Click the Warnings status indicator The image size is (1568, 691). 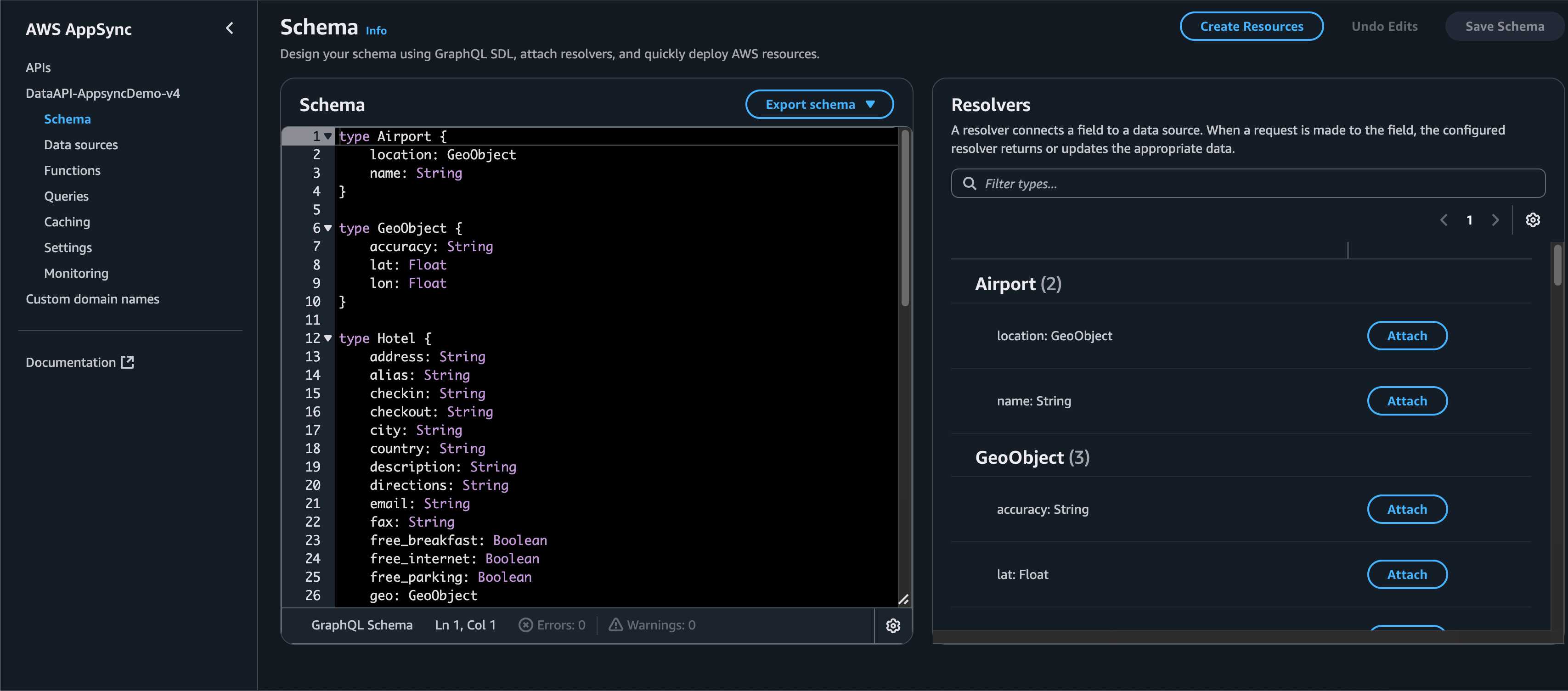[x=652, y=625]
